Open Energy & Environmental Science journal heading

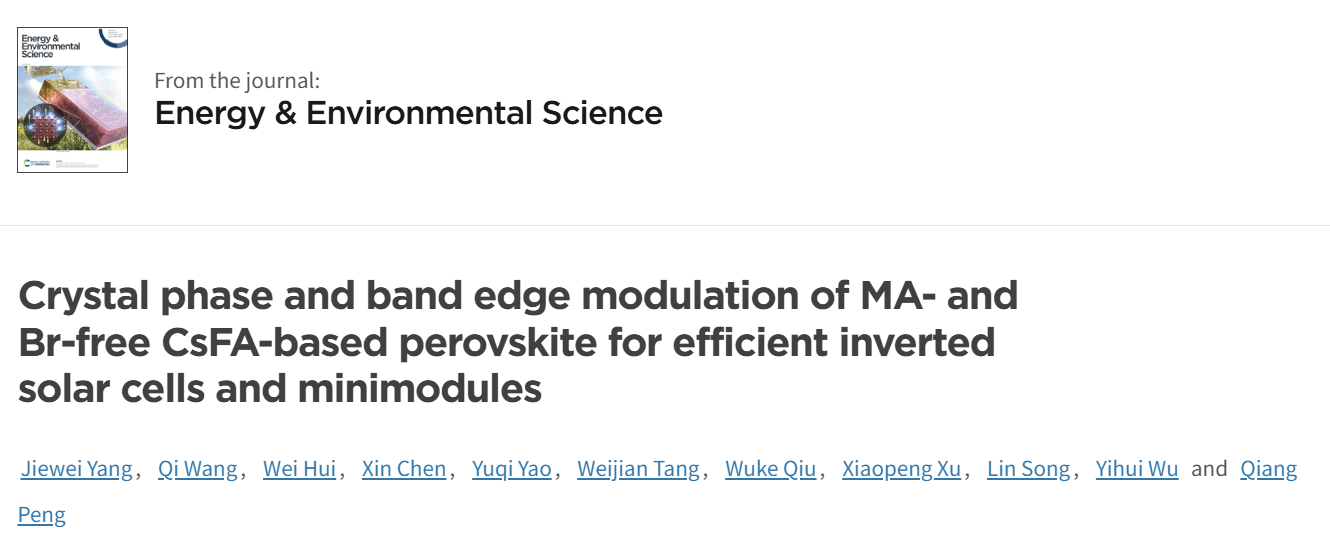(x=409, y=113)
